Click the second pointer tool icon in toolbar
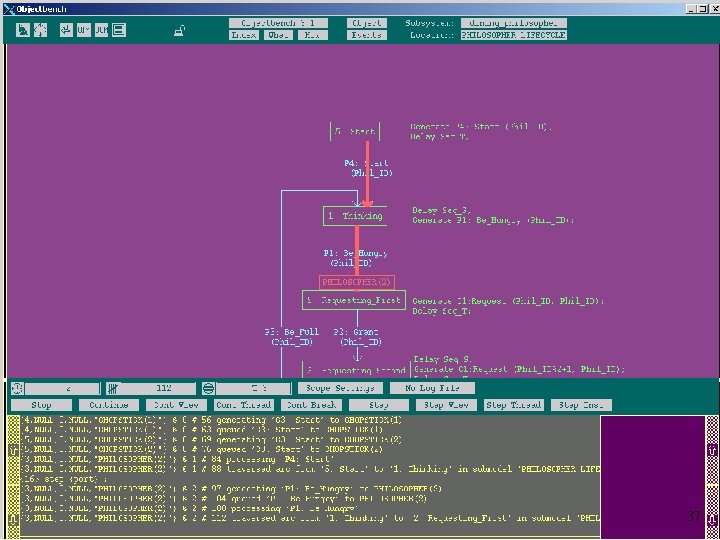720x540 pixels. pos(39,31)
